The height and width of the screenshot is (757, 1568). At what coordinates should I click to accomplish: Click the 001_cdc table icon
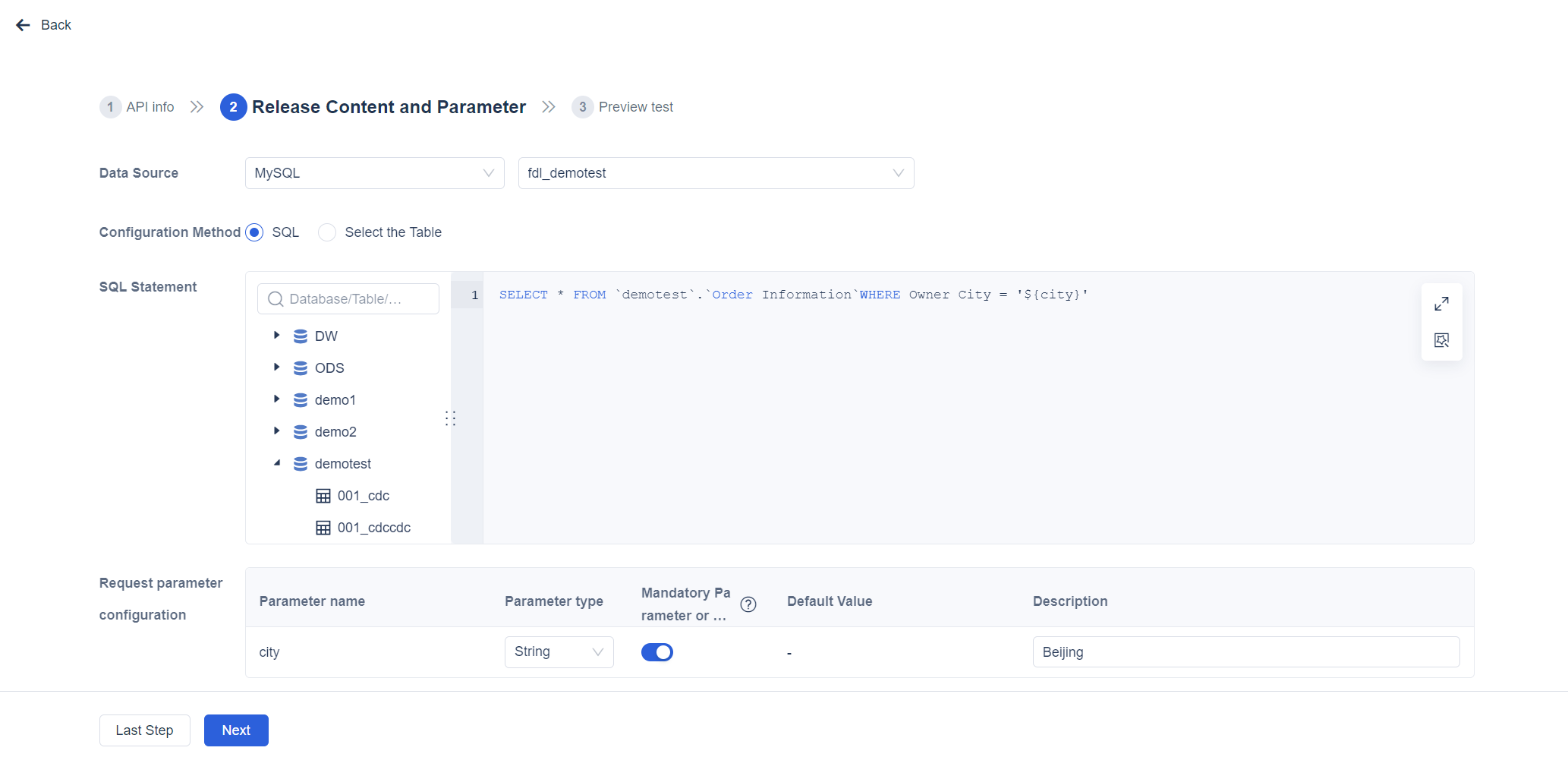(x=323, y=496)
